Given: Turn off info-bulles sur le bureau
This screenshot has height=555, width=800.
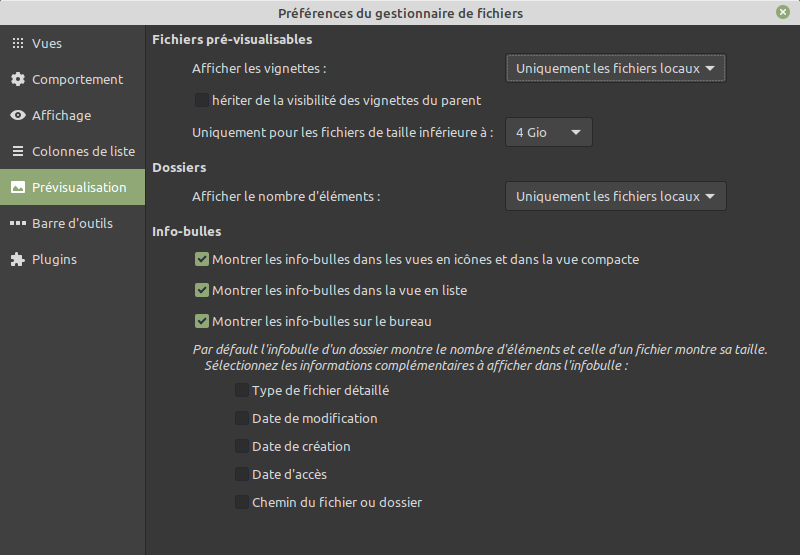Looking at the screenshot, I should click(x=202, y=322).
